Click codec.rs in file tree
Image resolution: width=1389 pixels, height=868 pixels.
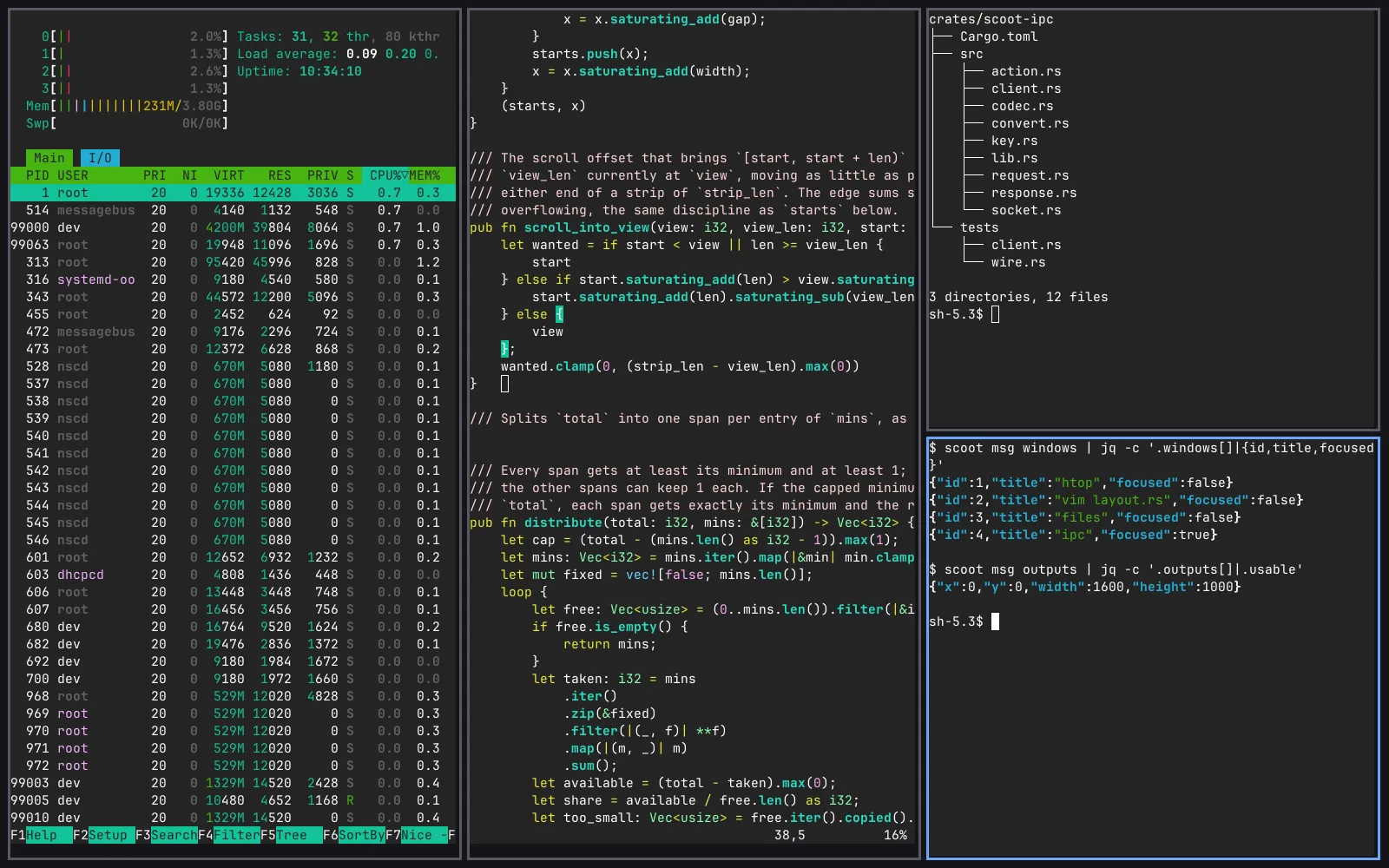1022,106
